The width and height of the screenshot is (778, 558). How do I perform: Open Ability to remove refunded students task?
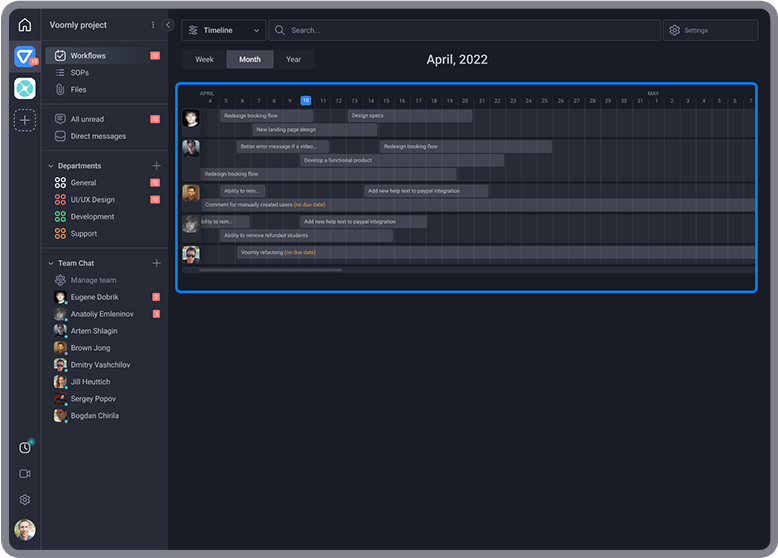[x=307, y=235]
